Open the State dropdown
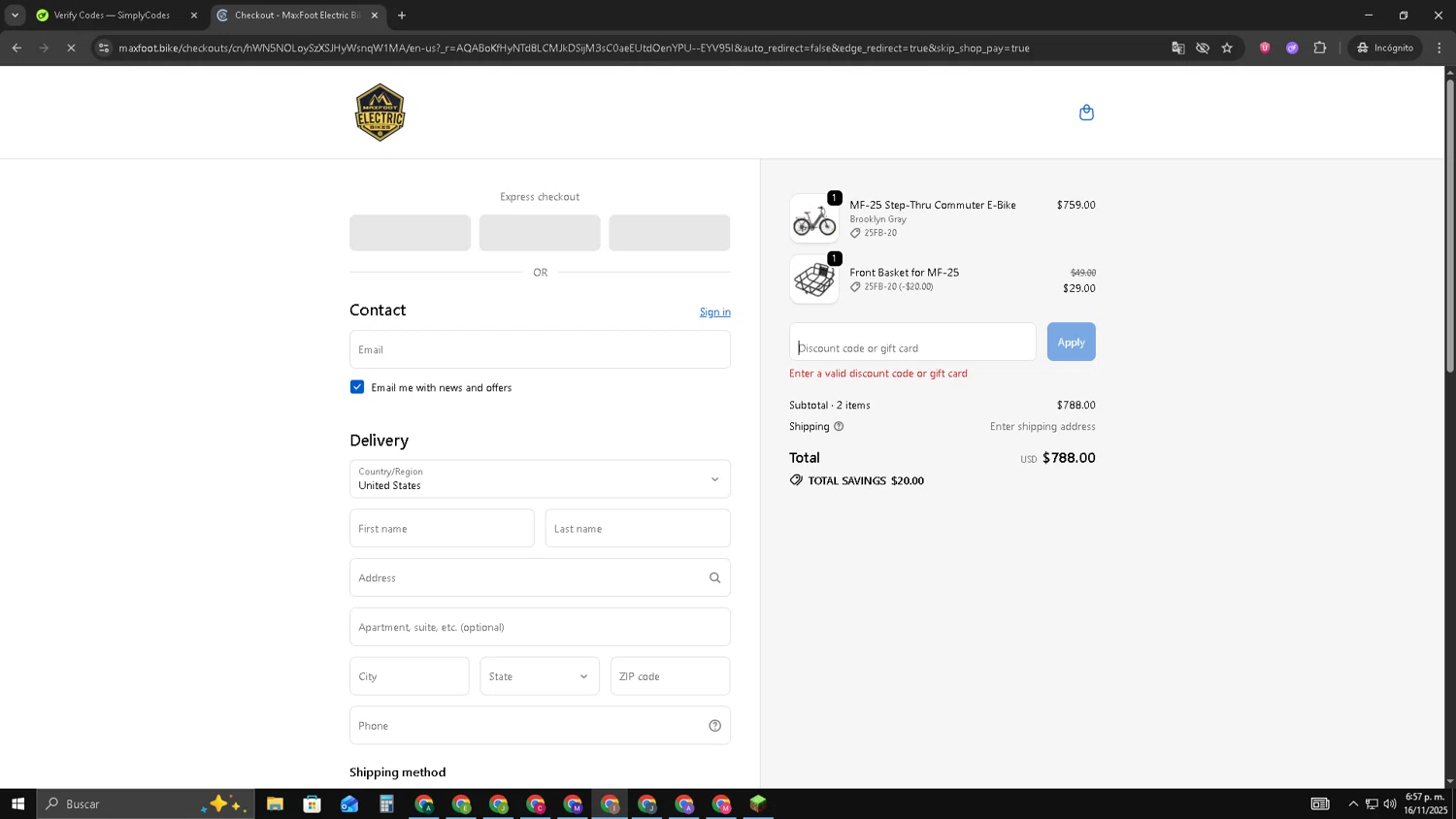Screen dimensions: 1456x819 (x=540, y=676)
